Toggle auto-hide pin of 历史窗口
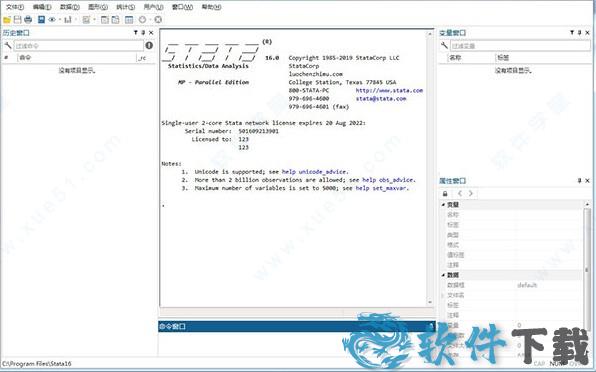Viewport: 596px width, 372px height. [x=143, y=33]
